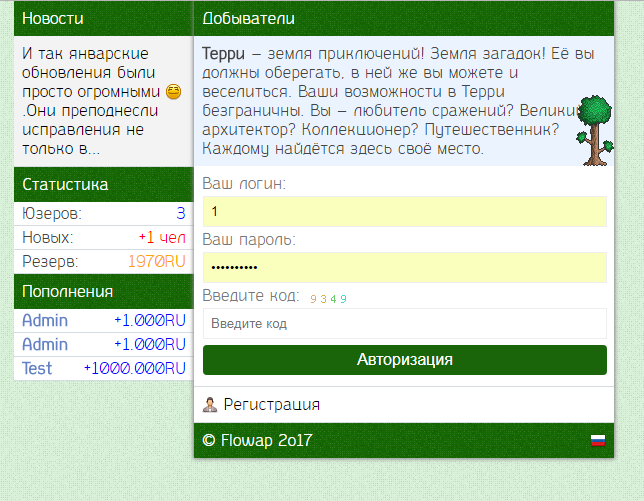The height and width of the screenshot is (501, 644).
Task: Open the Admin link directly above Test
Action: coord(45,344)
